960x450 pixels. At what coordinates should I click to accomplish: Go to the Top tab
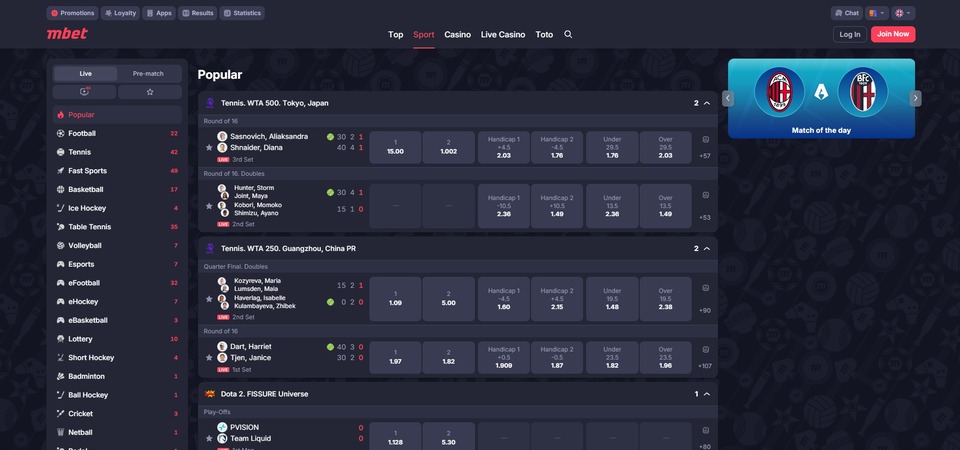pyautogui.click(x=396, y=34)
